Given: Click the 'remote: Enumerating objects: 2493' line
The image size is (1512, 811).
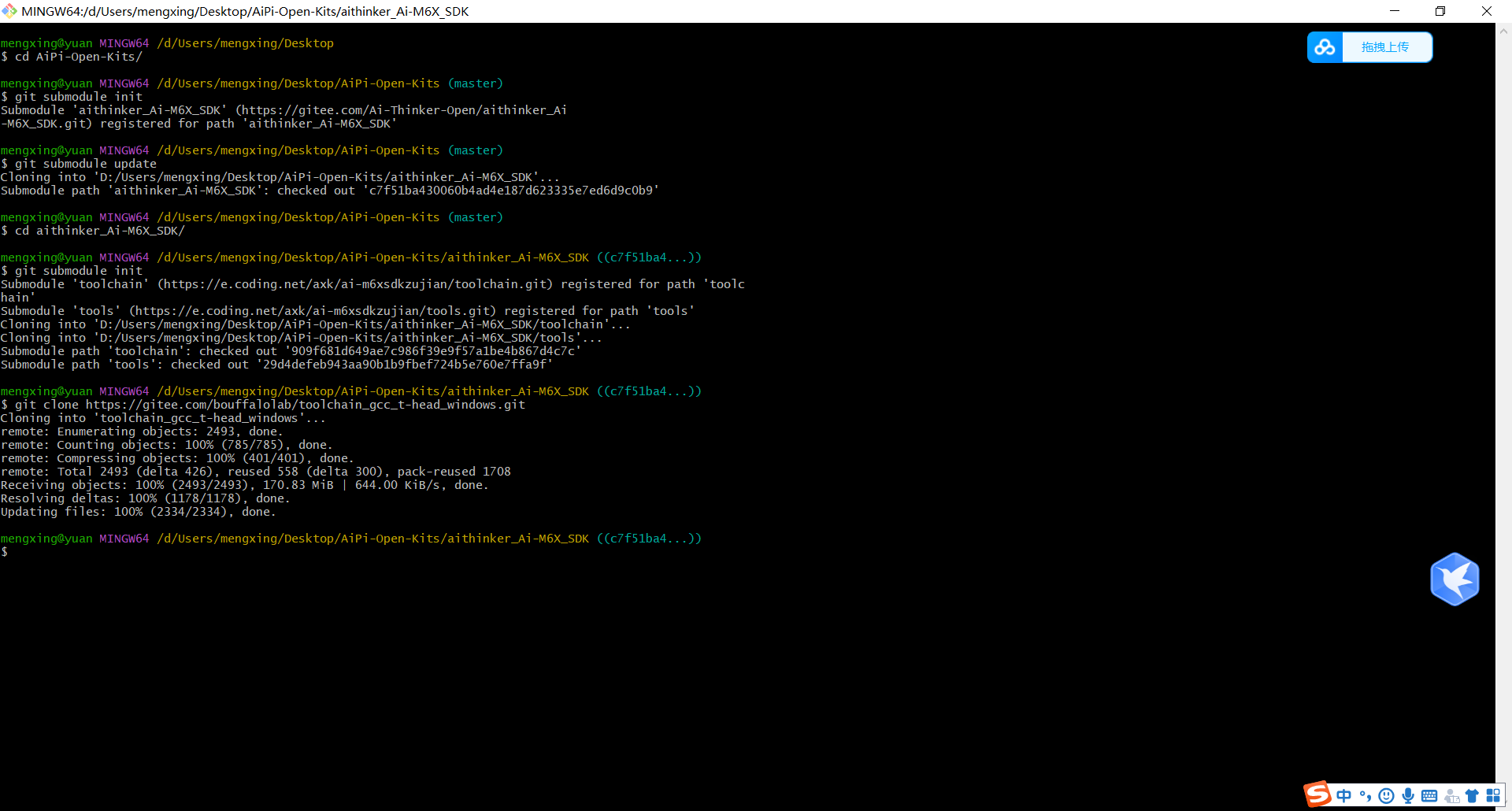Looking at the screenshot, I should 142,431.
